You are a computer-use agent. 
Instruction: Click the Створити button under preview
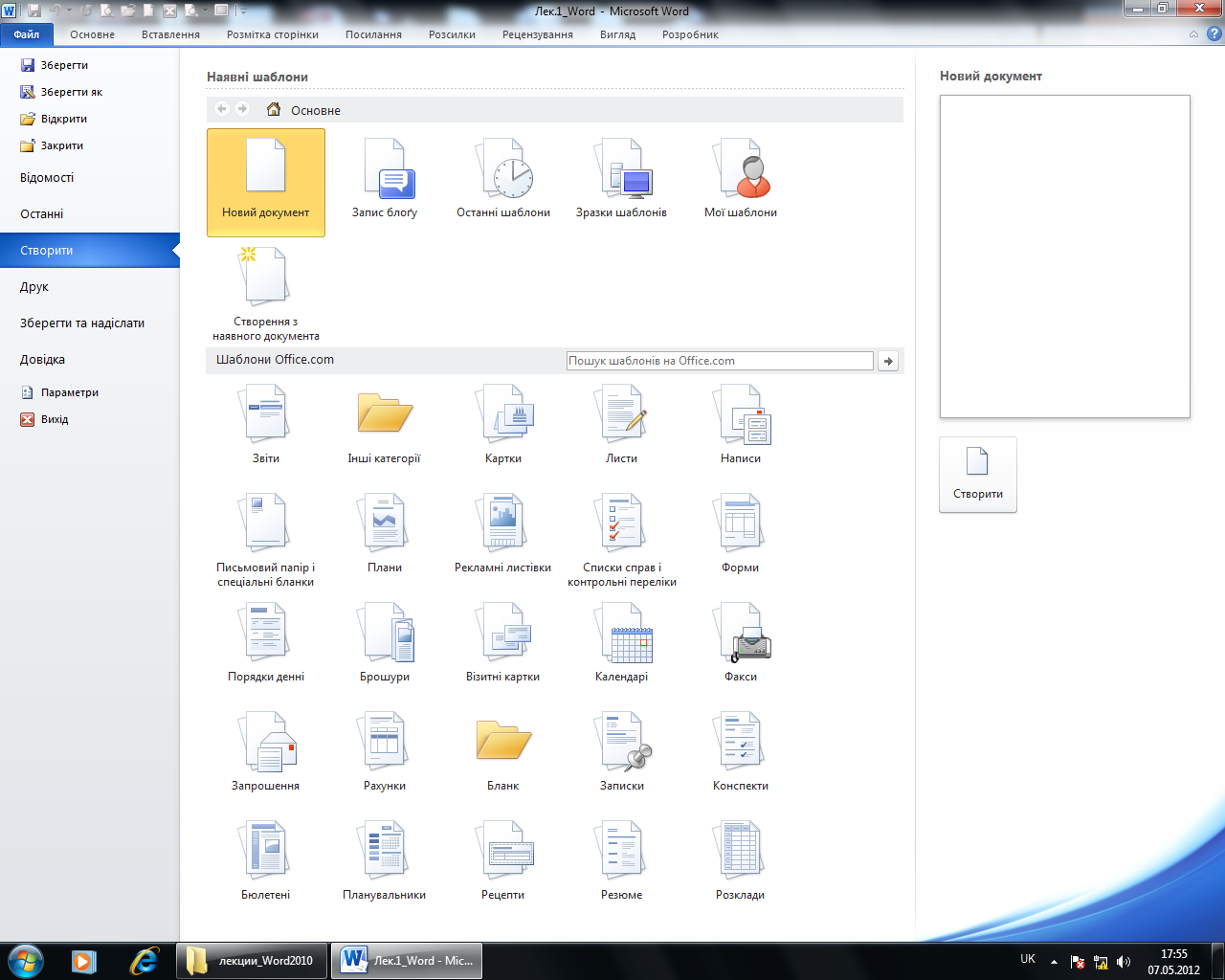pos(978,475)
